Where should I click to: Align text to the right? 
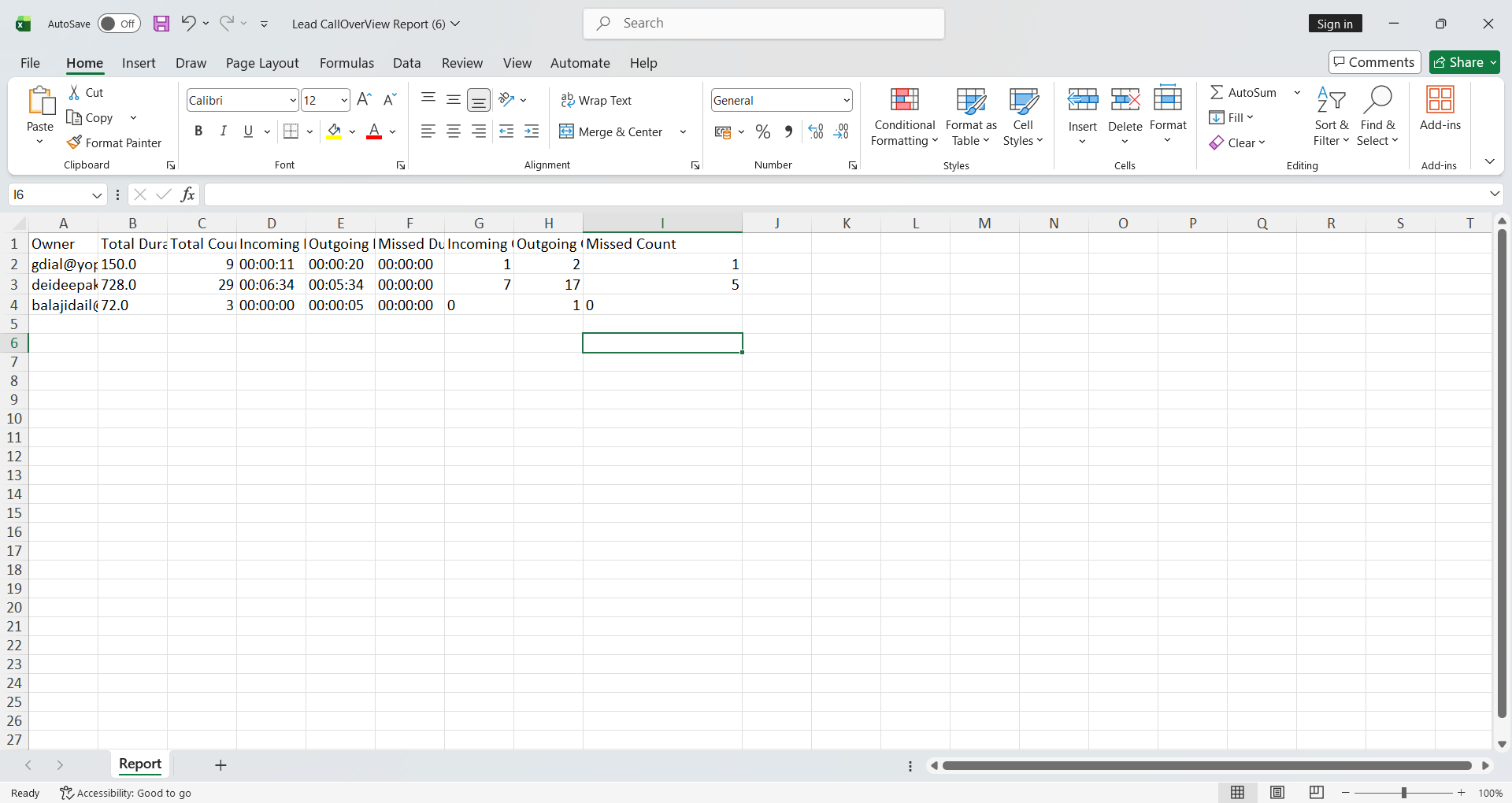(479, 131)
